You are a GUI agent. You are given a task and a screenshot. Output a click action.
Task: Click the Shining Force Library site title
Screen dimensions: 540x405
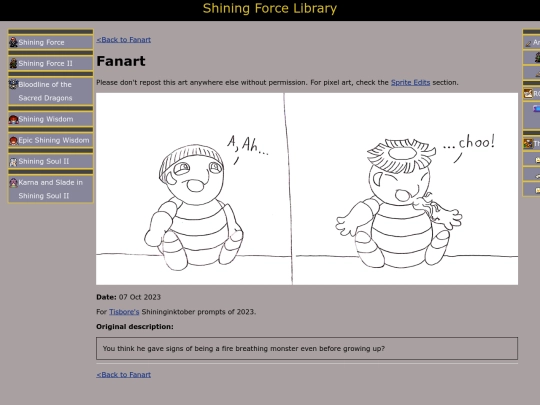[270, 9]
